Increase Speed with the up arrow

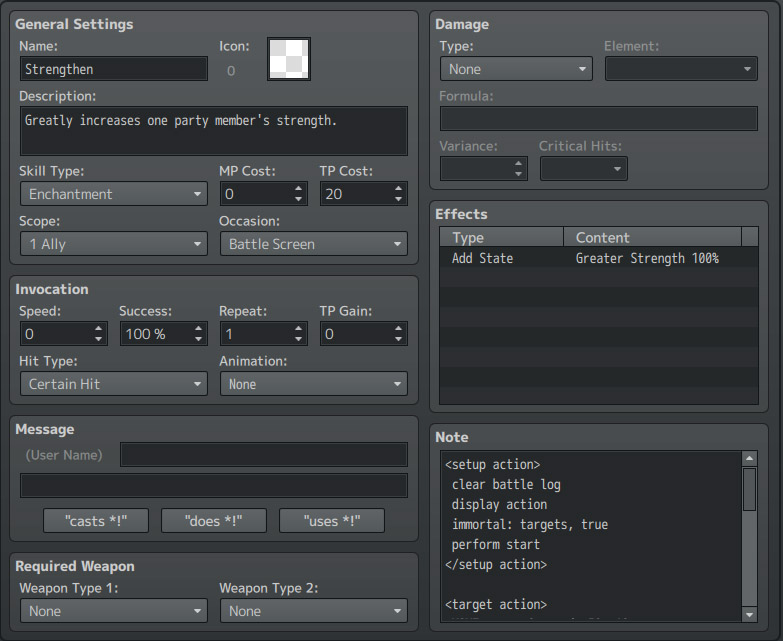point(99,328)
